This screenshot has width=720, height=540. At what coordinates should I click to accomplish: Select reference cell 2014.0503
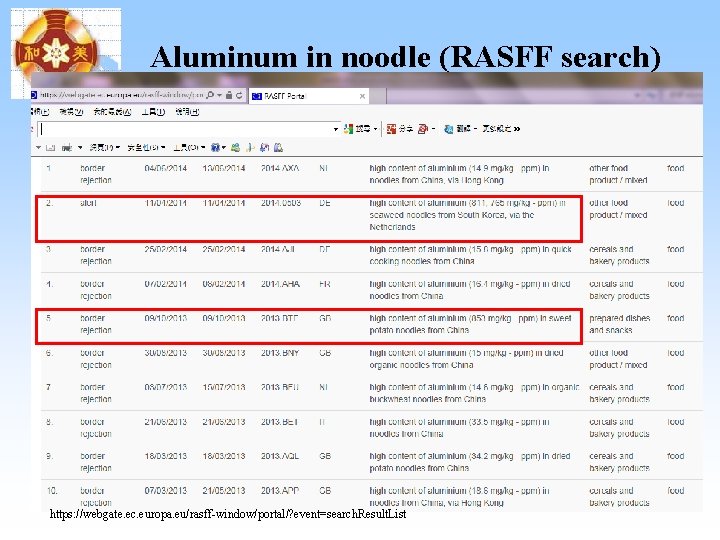coord(281,203)
